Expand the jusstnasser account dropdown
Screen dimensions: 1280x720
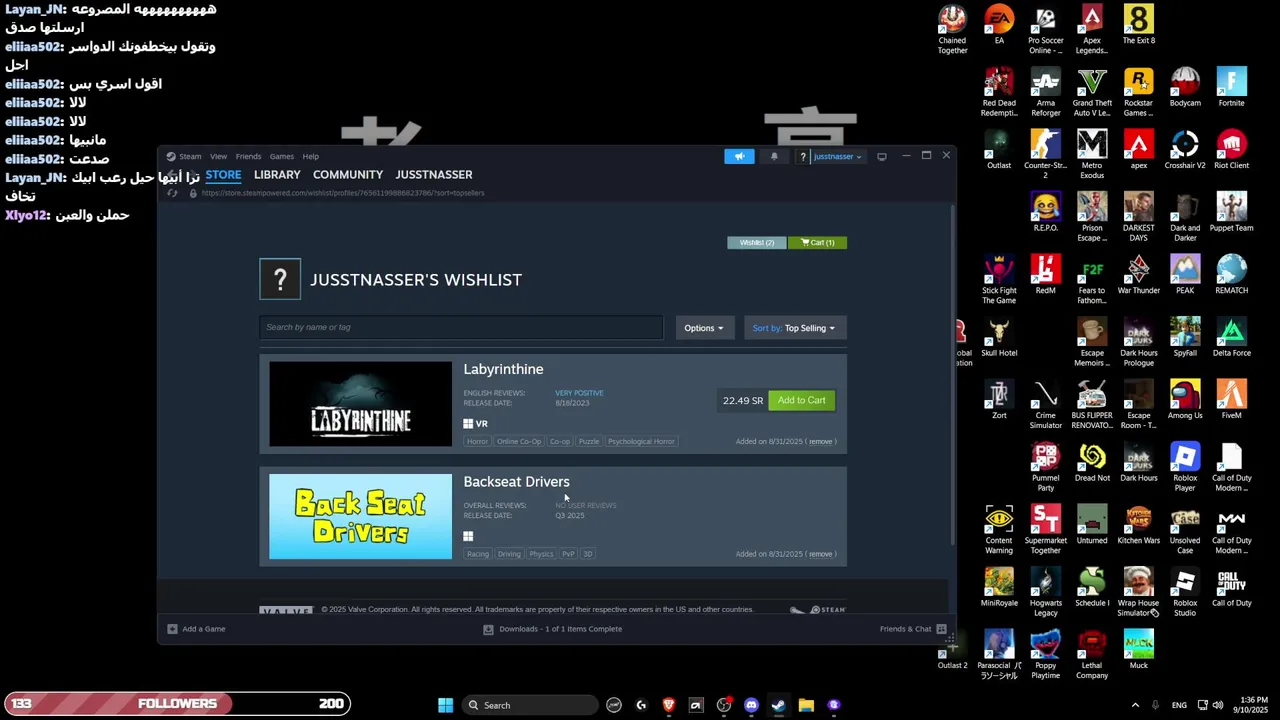[x=836, y=156]
